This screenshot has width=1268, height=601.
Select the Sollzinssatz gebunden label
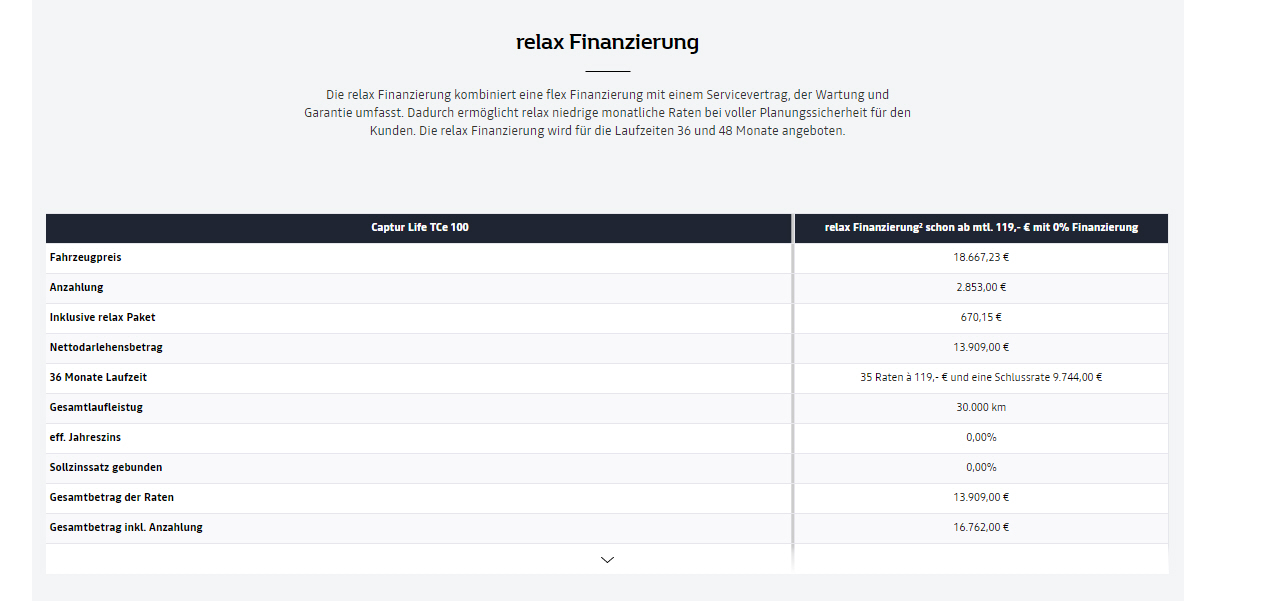(x=106, y=467)
